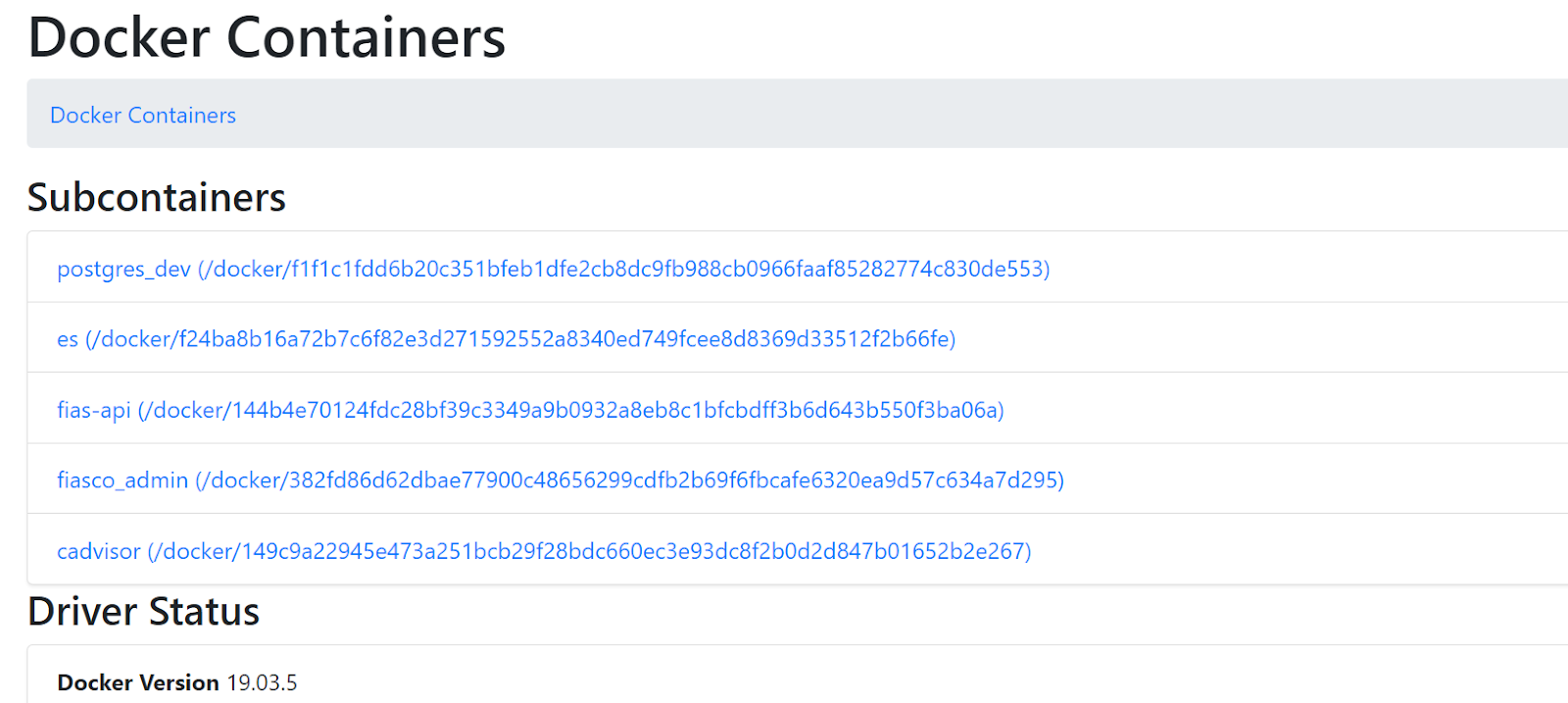Open the cadvisor subcontainer
The image size is (1568, 703).
coord(98,551)
